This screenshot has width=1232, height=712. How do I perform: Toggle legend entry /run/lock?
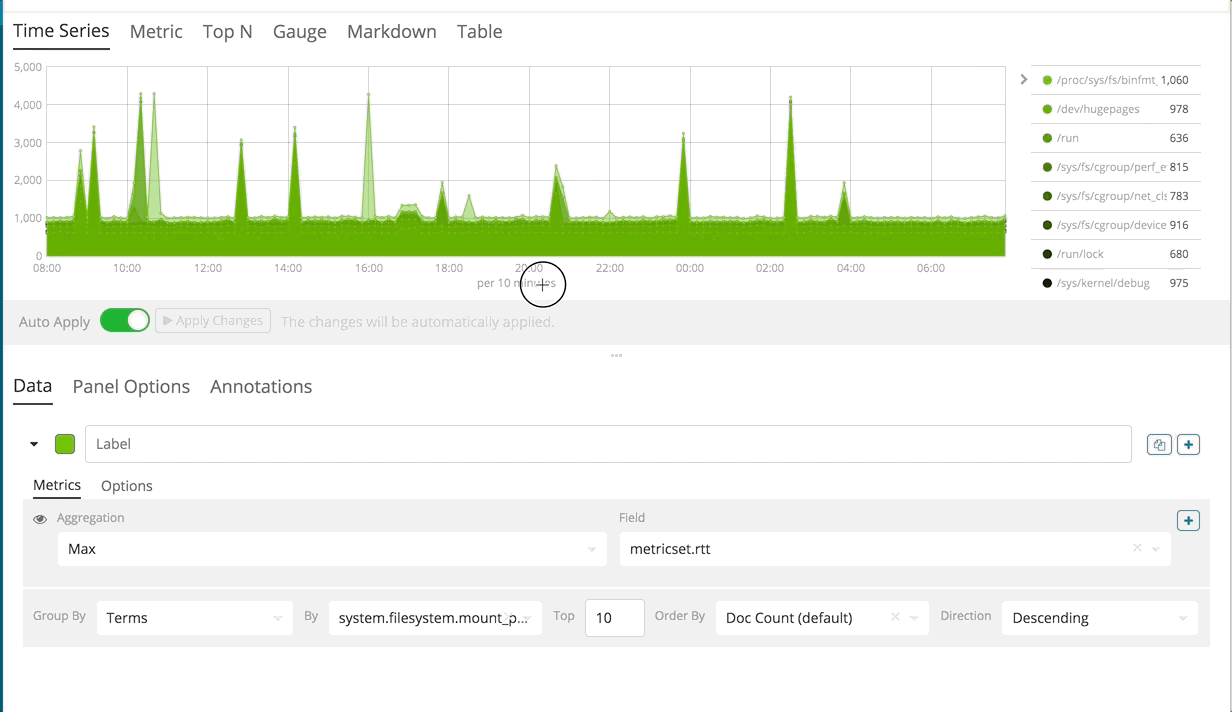pyautogui.click(x=1115, y=254)
